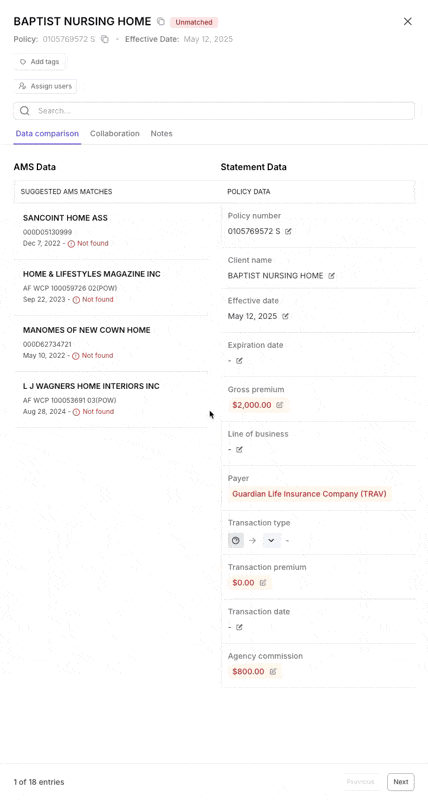Edit the Expiration date field

[x=239, y=361]
